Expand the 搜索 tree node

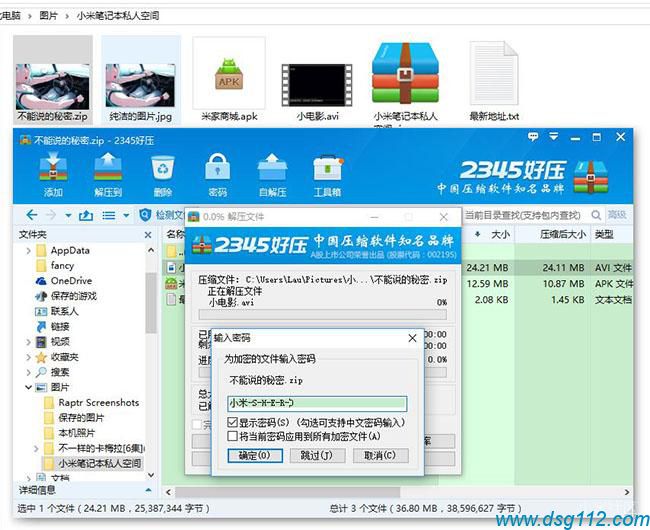(x=28, y=372)
